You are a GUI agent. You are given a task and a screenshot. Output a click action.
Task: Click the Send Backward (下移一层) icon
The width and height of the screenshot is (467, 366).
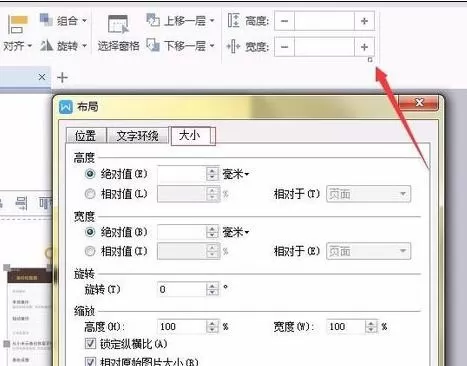(x=153, y=45)
